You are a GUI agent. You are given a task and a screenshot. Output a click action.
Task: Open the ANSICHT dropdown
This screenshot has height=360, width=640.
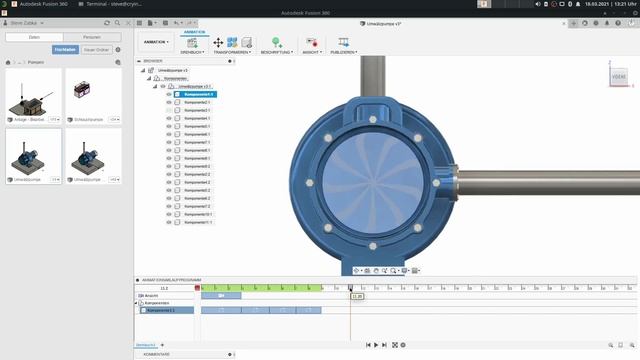coord(312,52)
